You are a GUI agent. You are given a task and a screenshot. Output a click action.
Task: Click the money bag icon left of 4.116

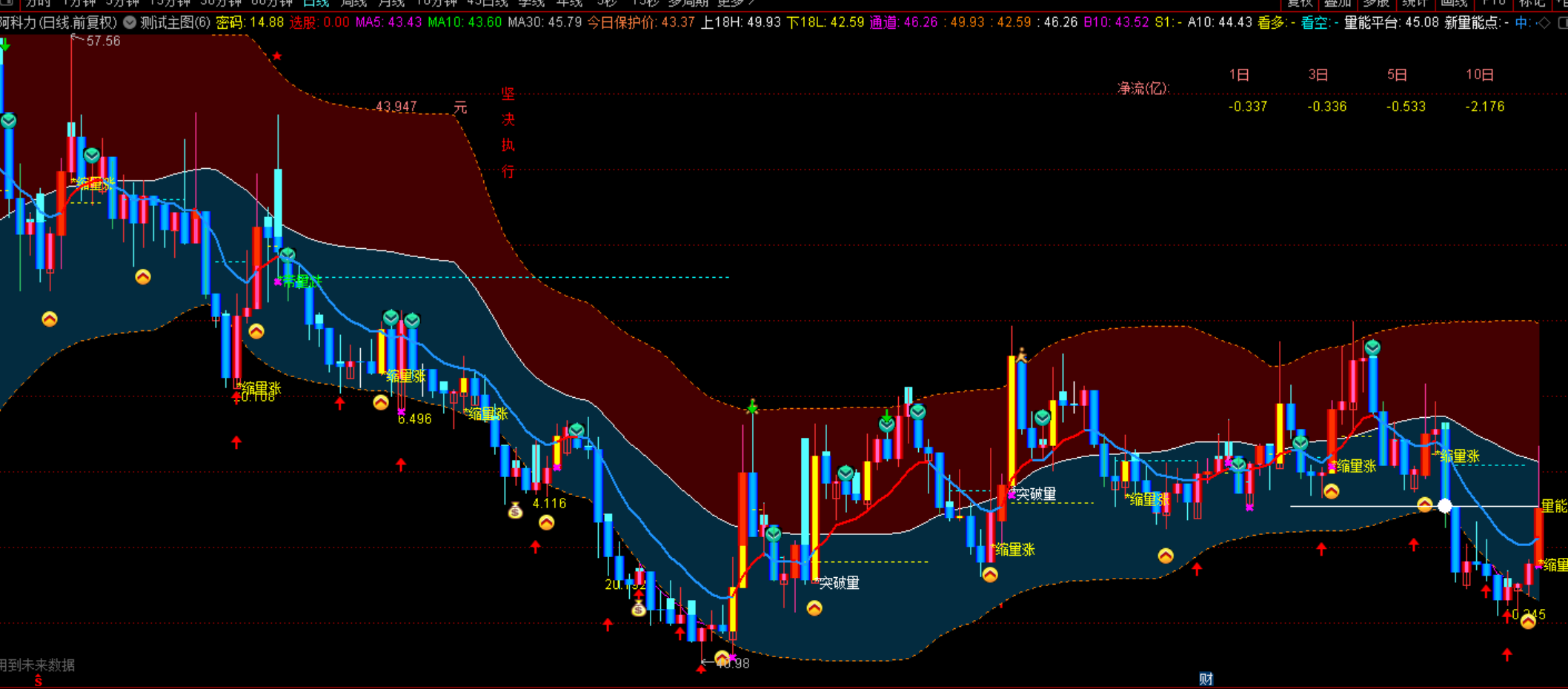(515, 510)
